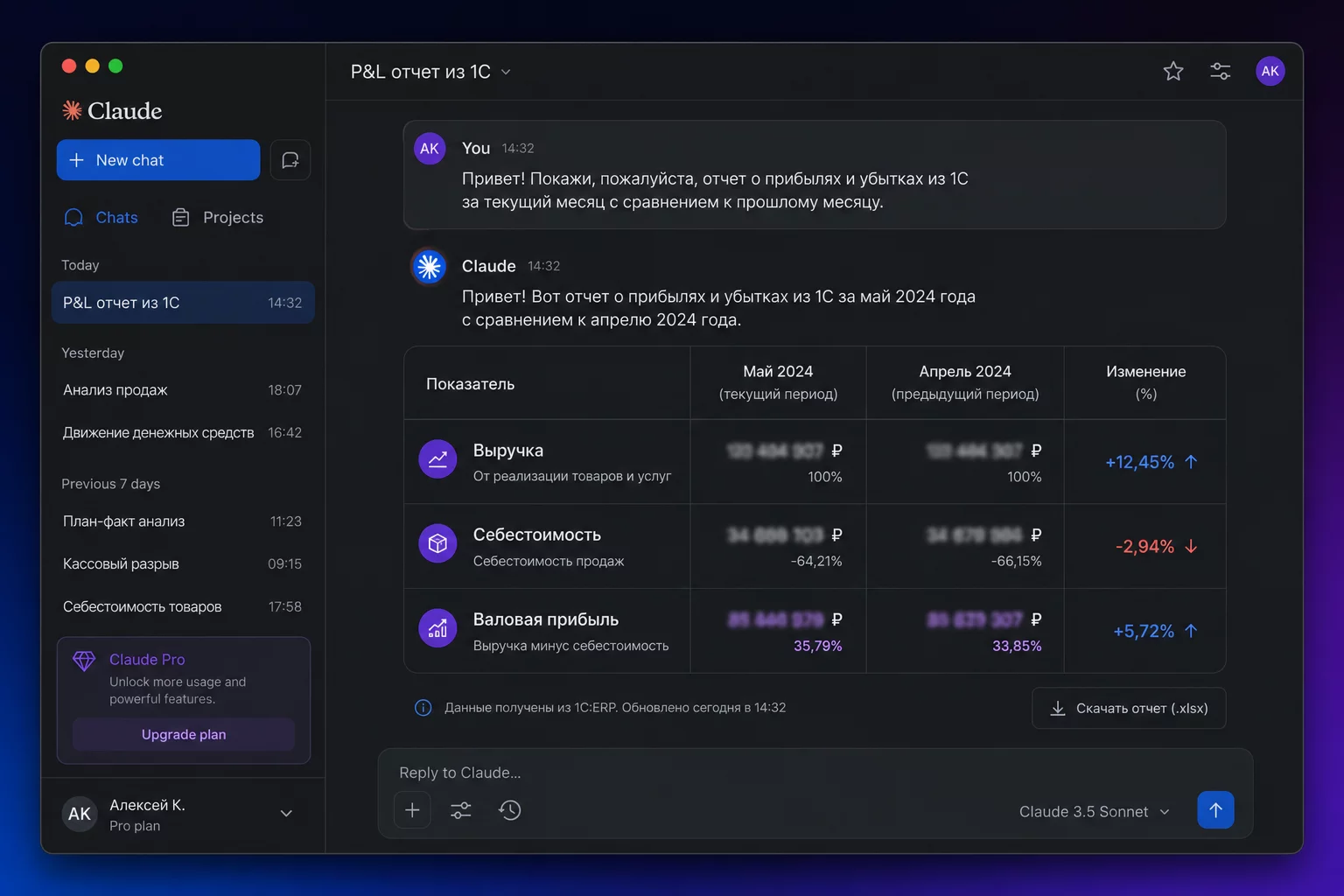Click the AK avatar on the You message
The image size is (1344, 896).
430,149
